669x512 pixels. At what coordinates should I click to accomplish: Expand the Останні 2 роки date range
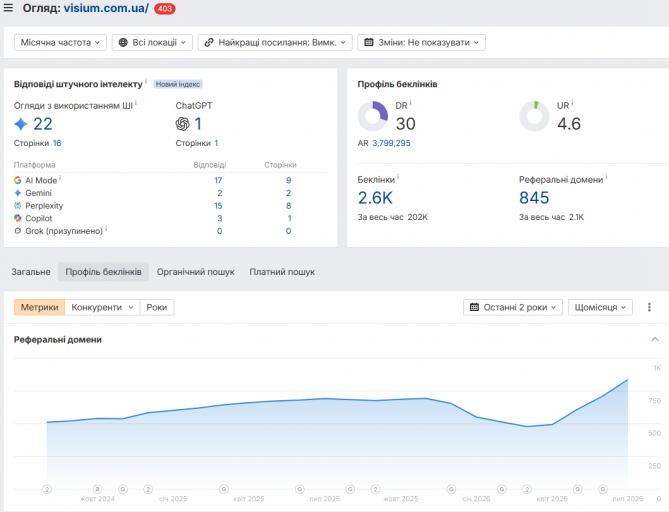513,307
